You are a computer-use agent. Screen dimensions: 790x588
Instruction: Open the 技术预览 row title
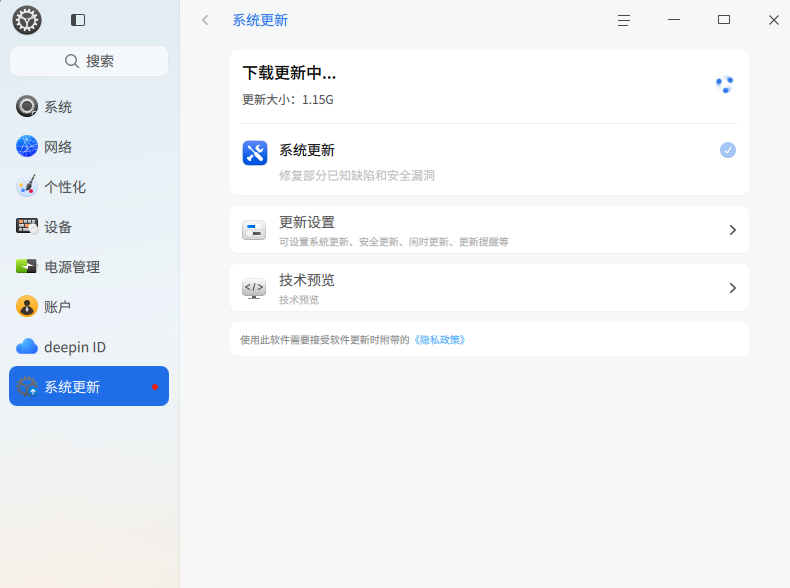307,280
